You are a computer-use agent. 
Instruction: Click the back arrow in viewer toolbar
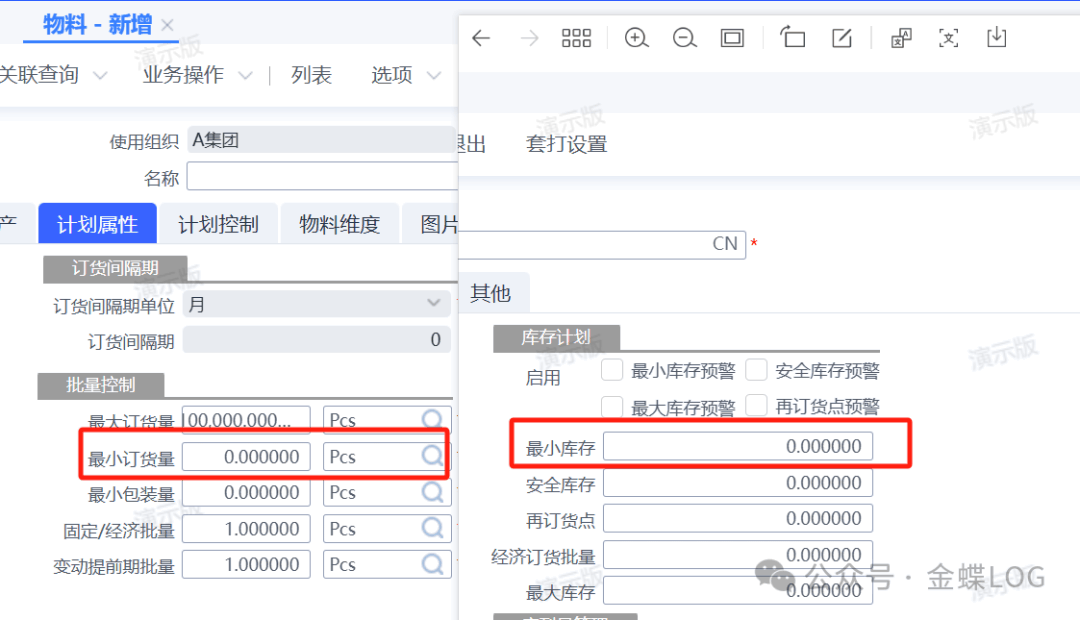coord(481,38)
